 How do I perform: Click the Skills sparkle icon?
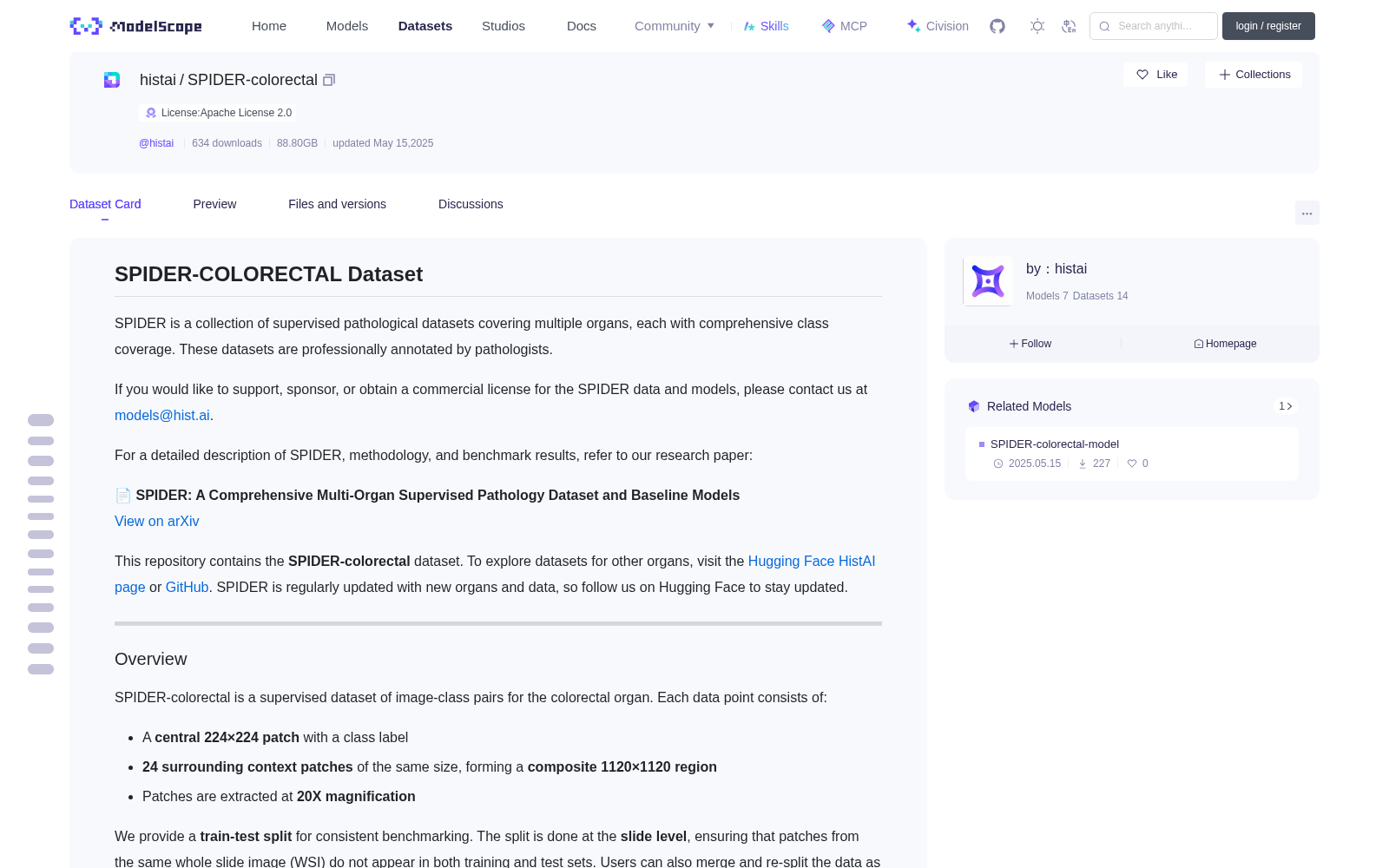coord(749,26)
